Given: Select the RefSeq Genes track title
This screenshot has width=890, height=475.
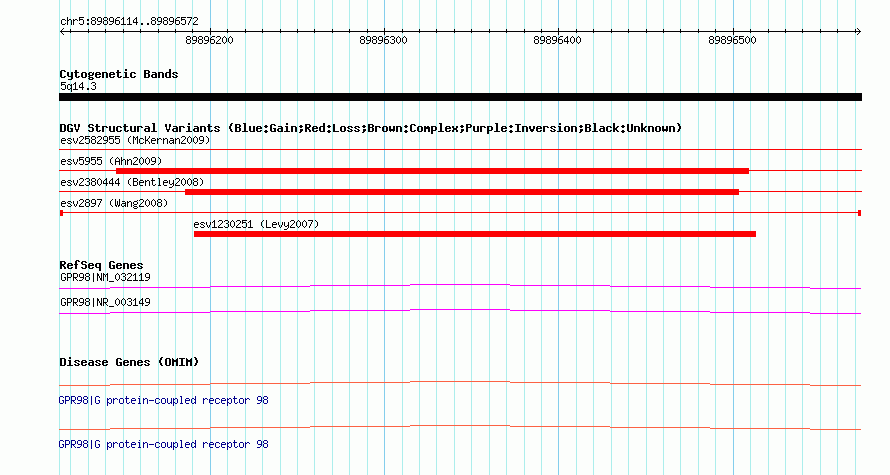Looking at the screenshot, I should [102, 265].
